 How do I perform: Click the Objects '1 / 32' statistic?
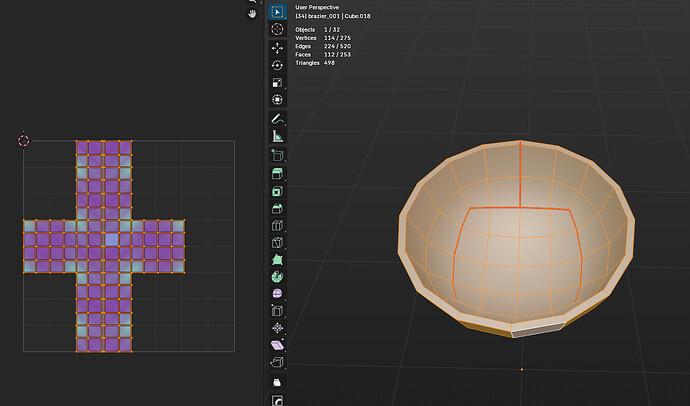tap(332, 29)
